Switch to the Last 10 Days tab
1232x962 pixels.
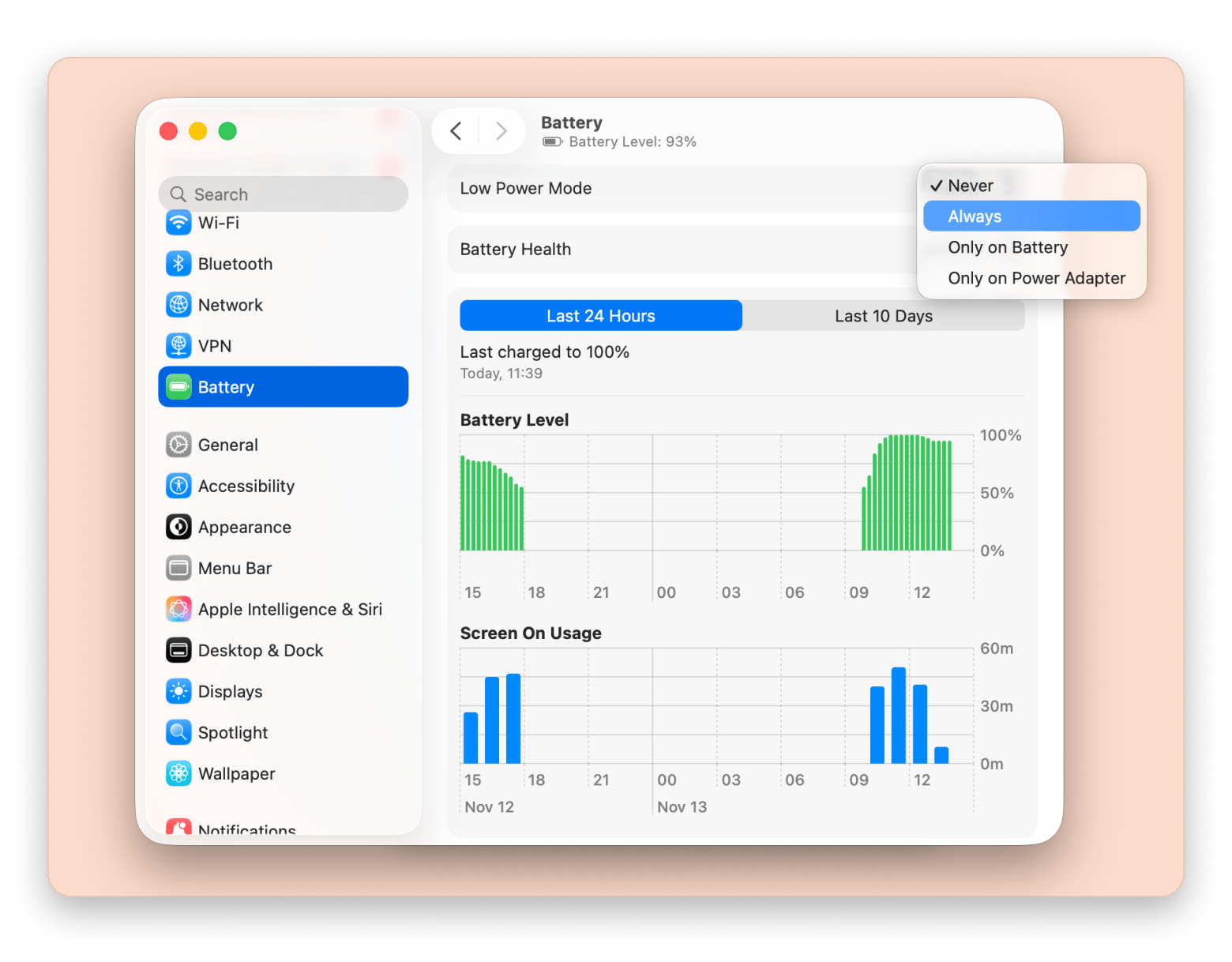(883, 315)
